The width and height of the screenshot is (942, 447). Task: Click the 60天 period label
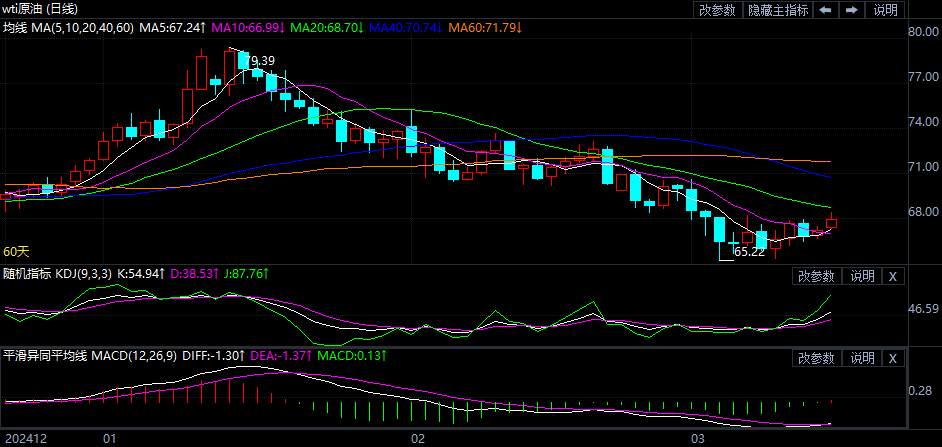coord(17,252)
